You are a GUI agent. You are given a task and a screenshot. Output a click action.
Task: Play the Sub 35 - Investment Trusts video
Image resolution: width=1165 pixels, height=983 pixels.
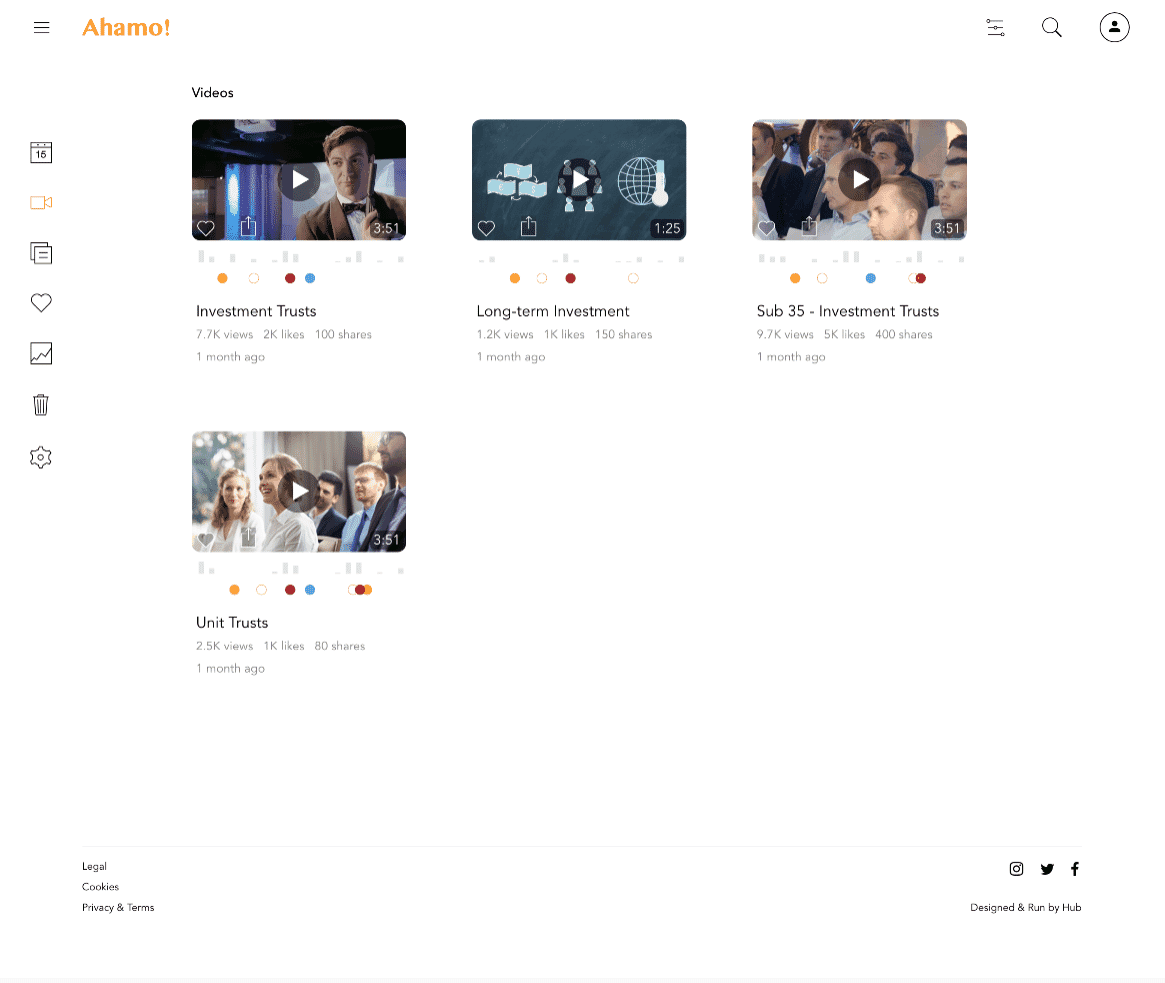coord(859,180)
